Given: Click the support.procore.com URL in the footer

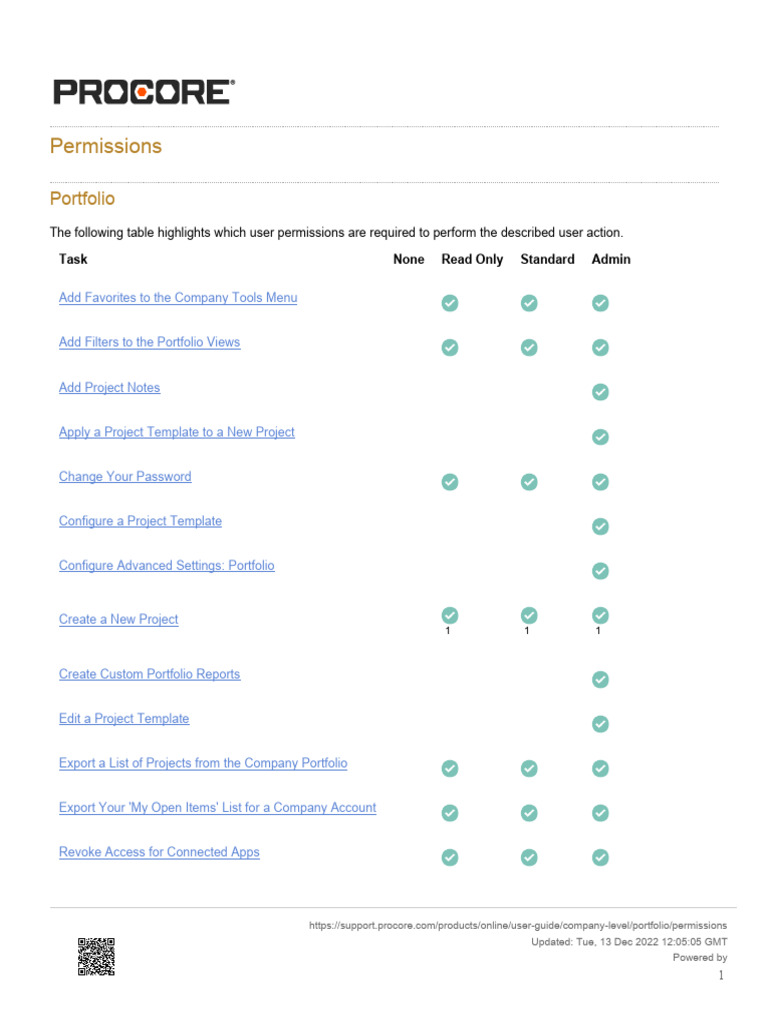Looking at the screenshot, I should click(x=518, y=926).
